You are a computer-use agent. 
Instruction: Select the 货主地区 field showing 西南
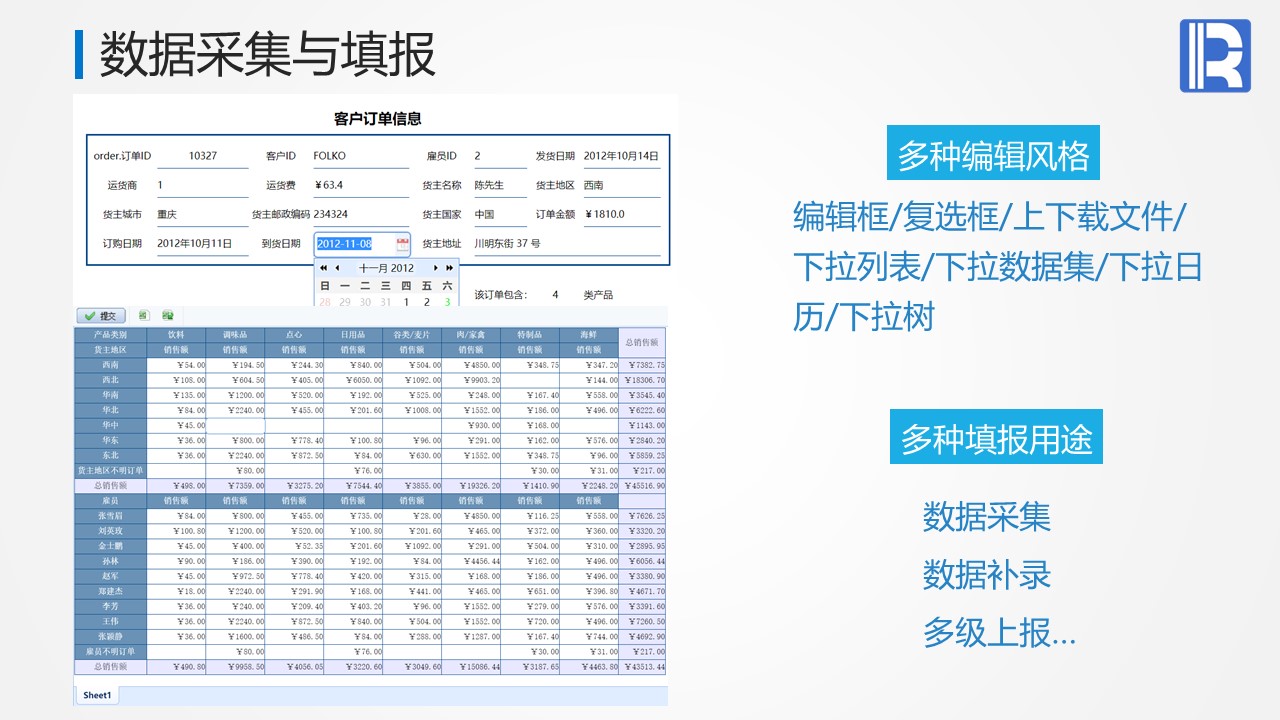click(x=622, y=185)
